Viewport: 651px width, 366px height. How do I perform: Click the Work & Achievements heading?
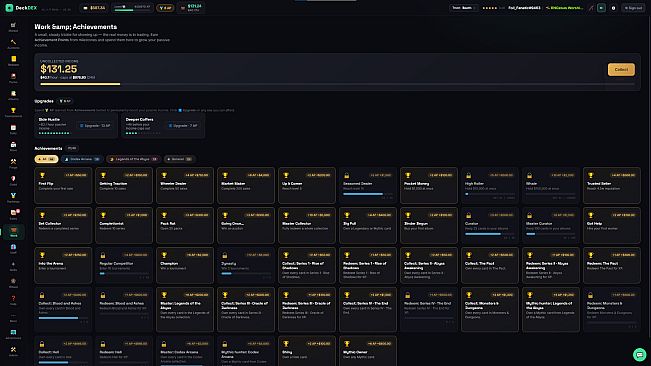(x=76, y=27)
